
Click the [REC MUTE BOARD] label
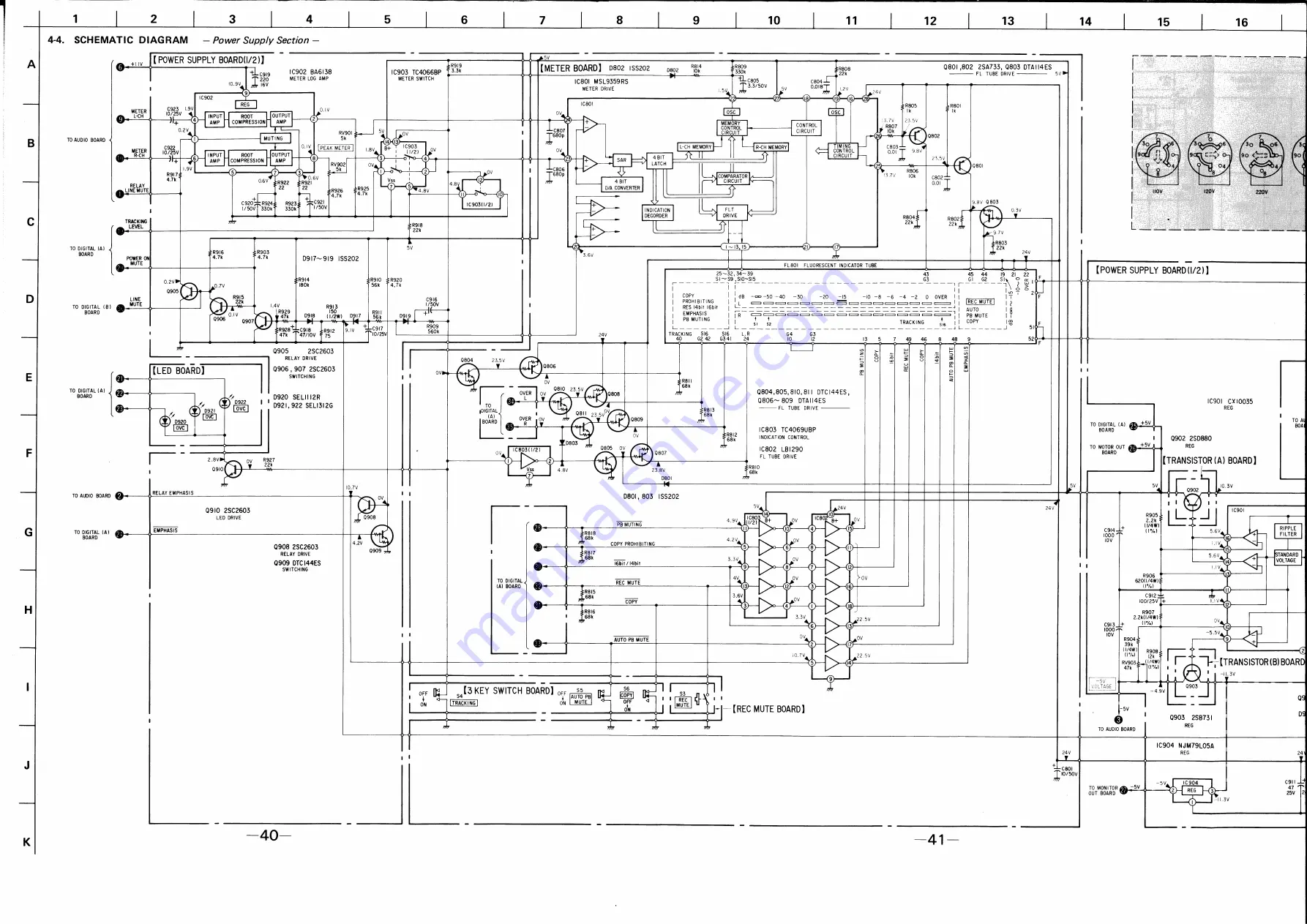click(x=768, y=709)
